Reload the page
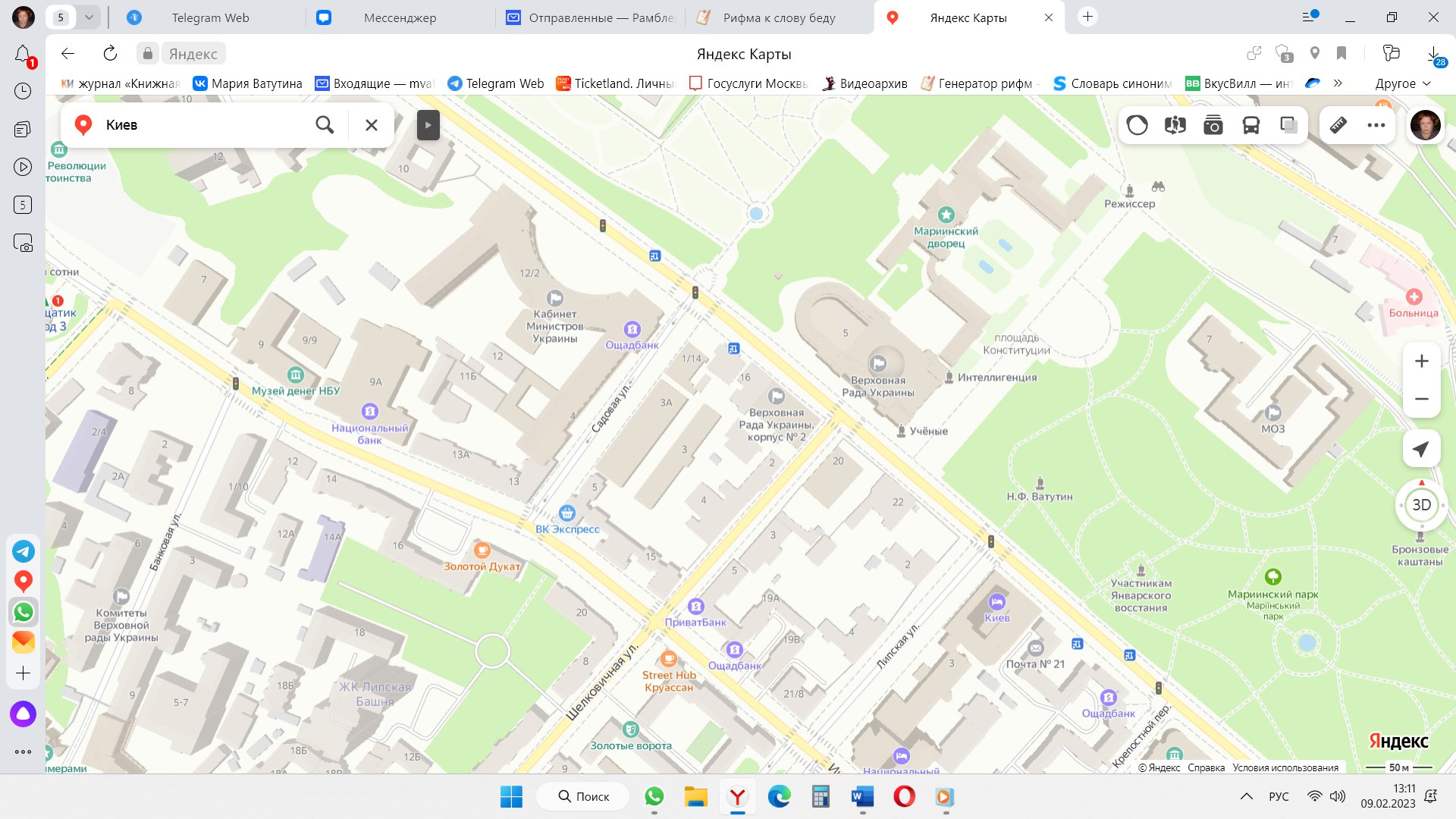The height and width of the screenshot is (819, 1456). tap(110, 53)
